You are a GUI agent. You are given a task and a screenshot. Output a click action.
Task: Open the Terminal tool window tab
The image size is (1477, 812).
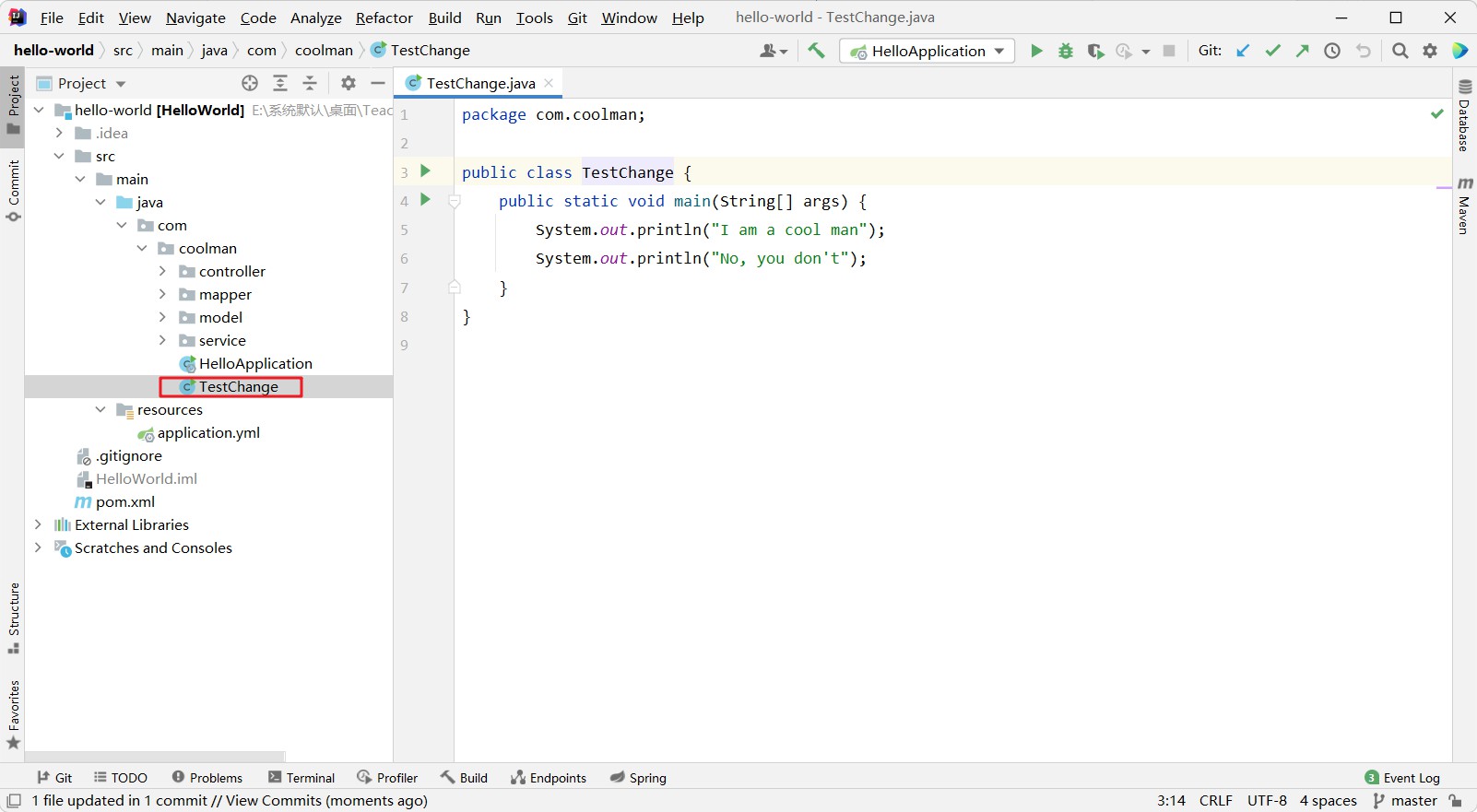pos(301,778)
